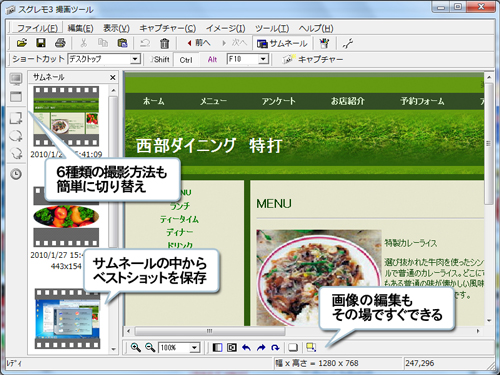Click the fit-to-frame square icon
Image resolution: width=500 pixels, height=375 pixels.
coord(232,347)
